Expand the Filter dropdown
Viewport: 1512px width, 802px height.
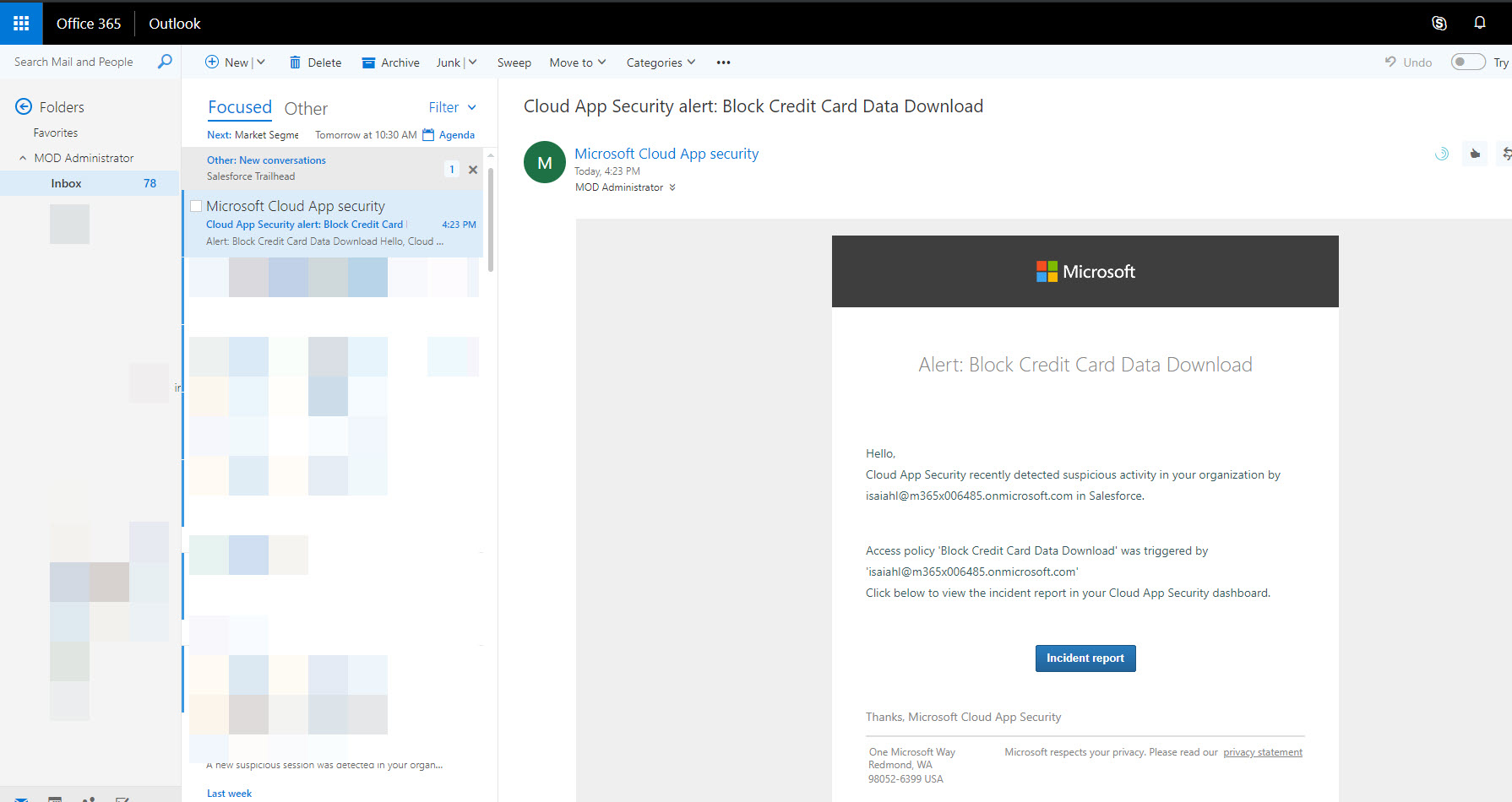point(452,107)
